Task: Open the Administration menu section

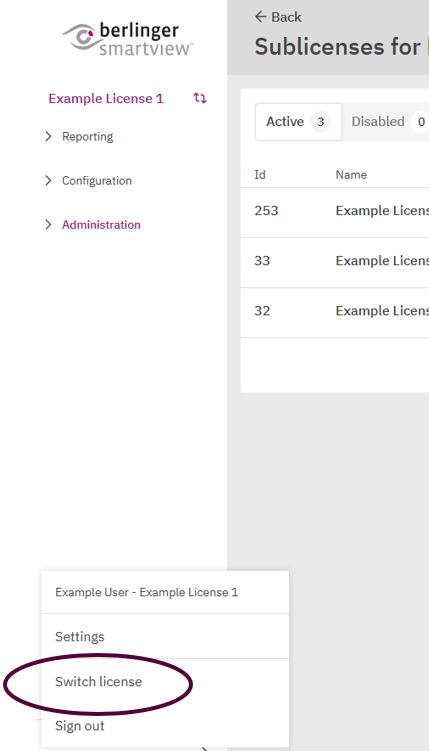Action: 101,225
